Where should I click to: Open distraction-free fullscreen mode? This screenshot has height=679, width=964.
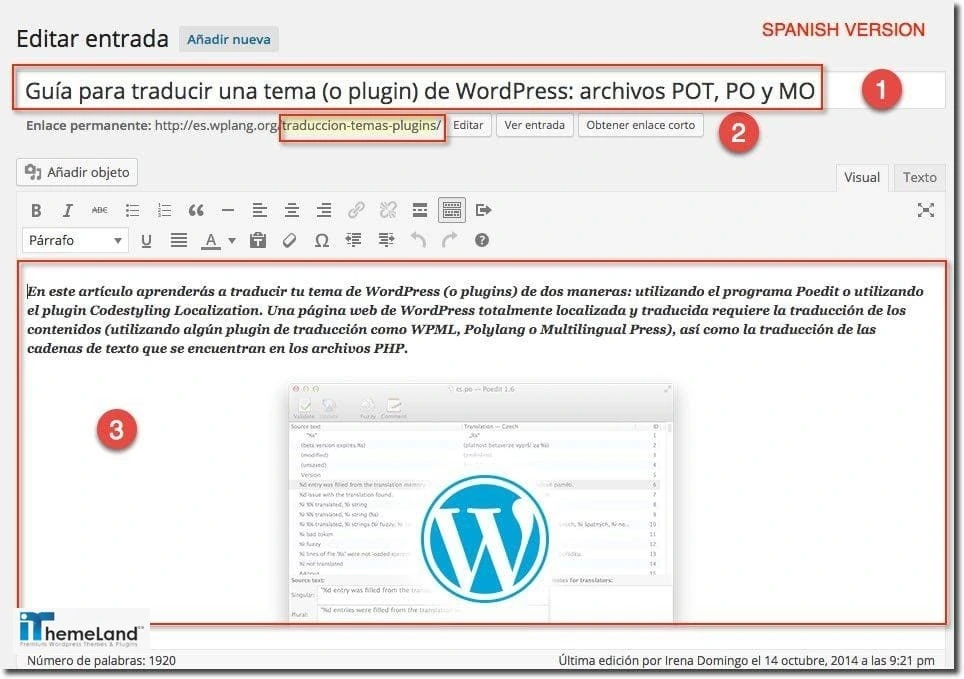(x=926, y=210)
